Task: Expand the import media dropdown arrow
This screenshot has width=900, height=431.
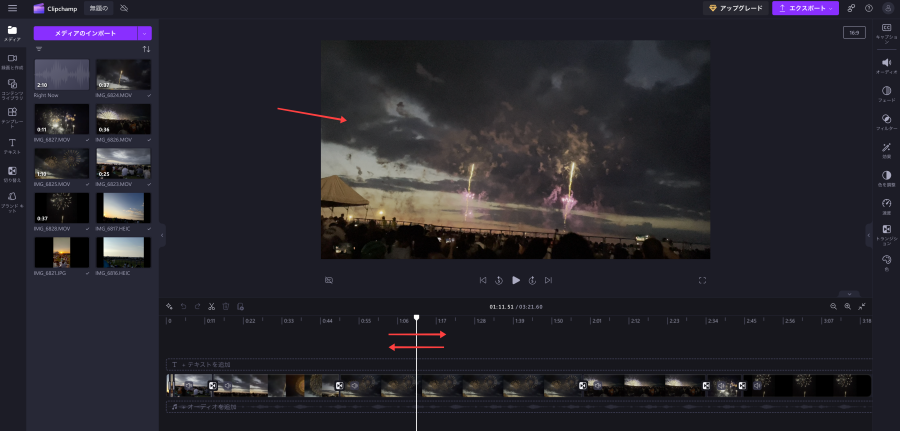Action: [146, 33]
